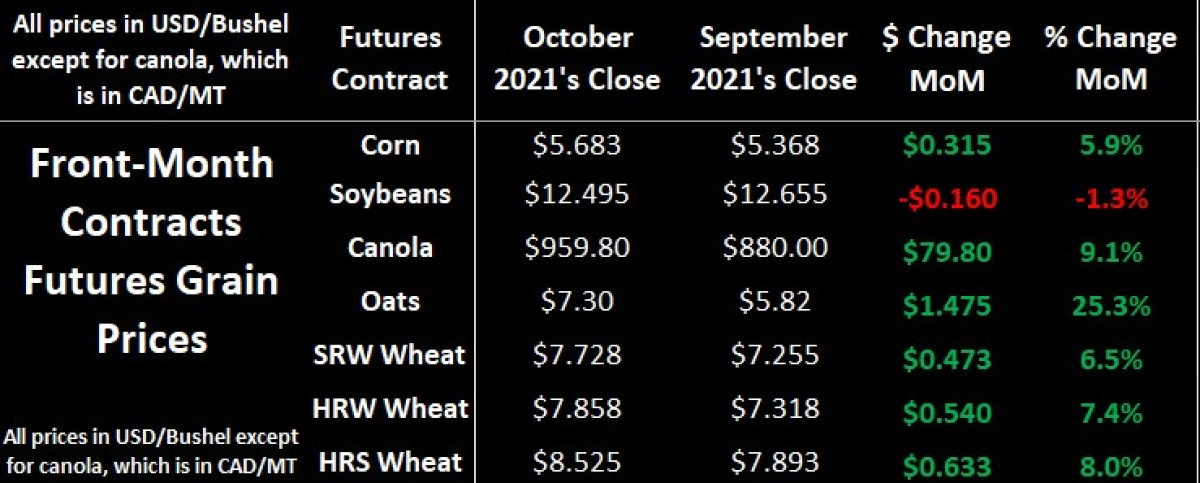Select HRS Wheat contract label

point(390,462)
